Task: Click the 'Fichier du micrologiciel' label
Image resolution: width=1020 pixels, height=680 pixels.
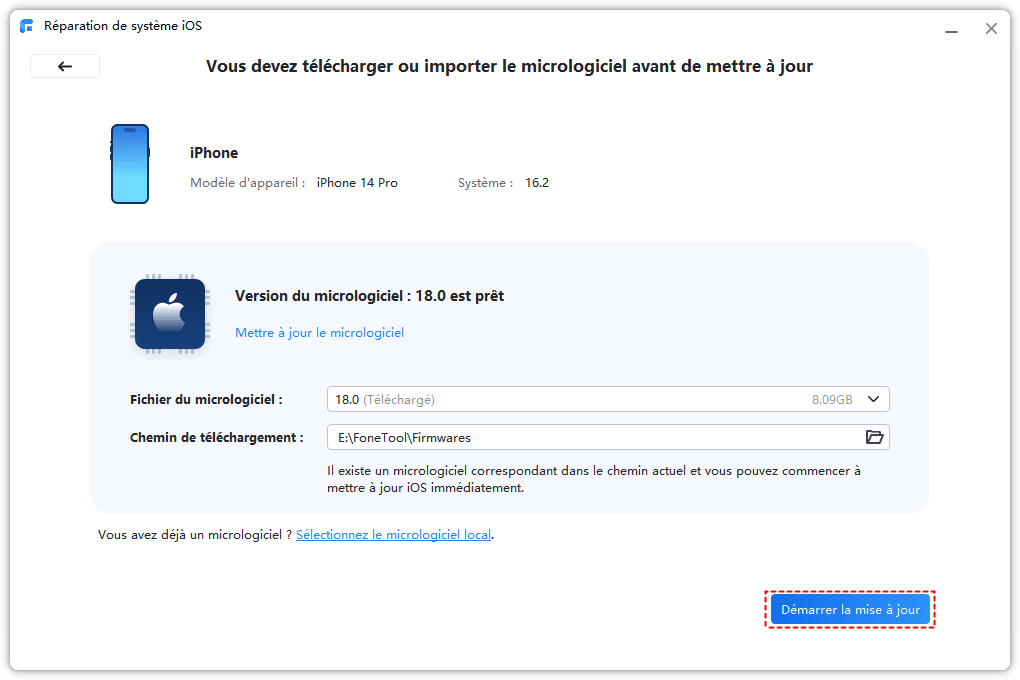Action: 206,399
